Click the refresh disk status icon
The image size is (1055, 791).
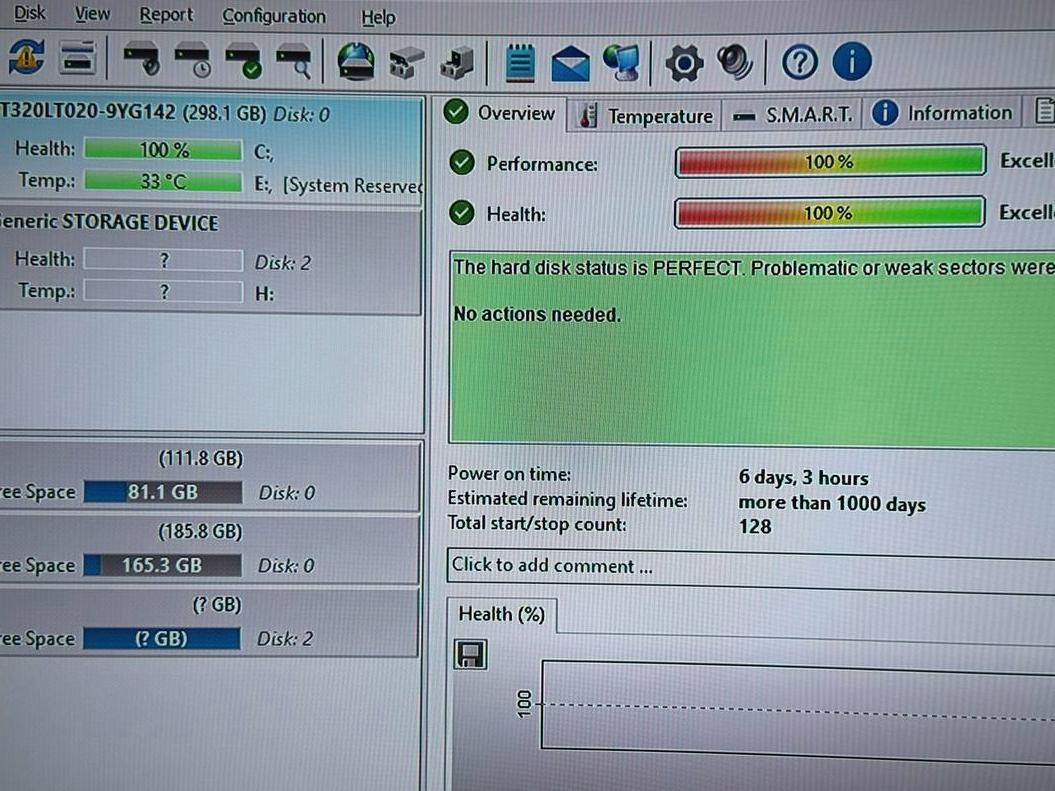(x=25, y=59)
